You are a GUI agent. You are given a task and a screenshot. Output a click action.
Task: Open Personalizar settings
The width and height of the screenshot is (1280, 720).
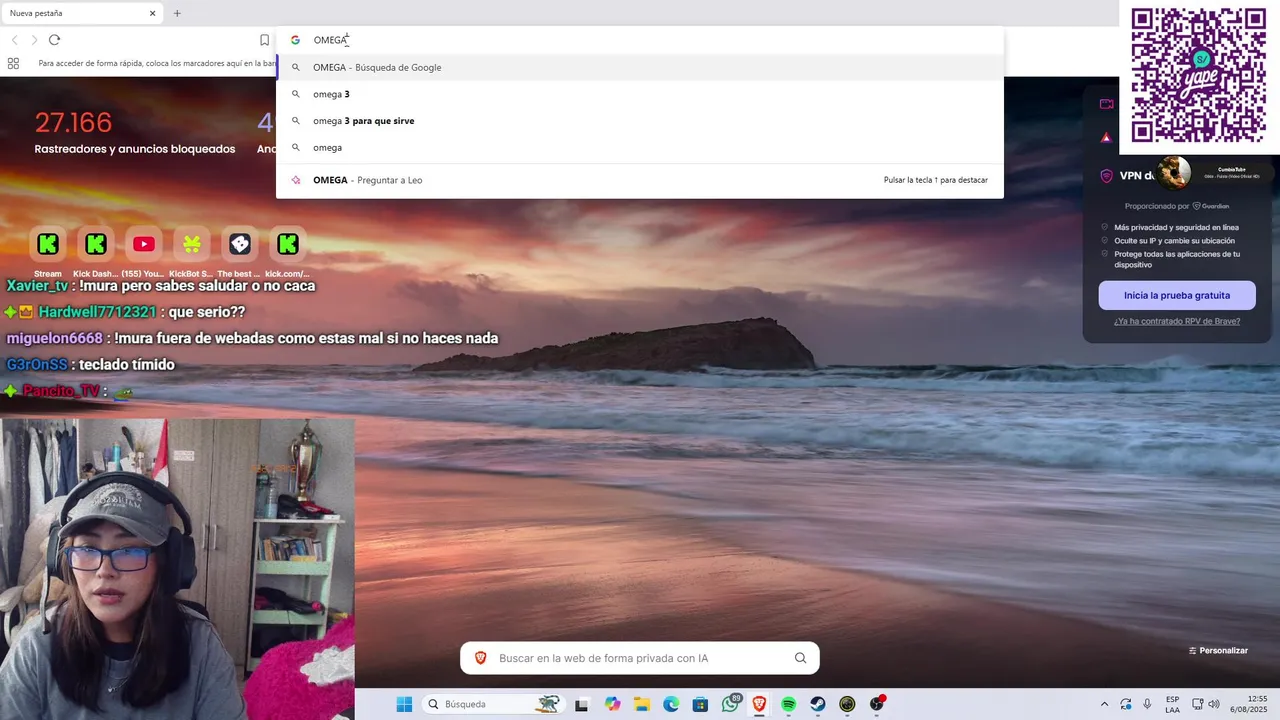[x=1218, y=651]
